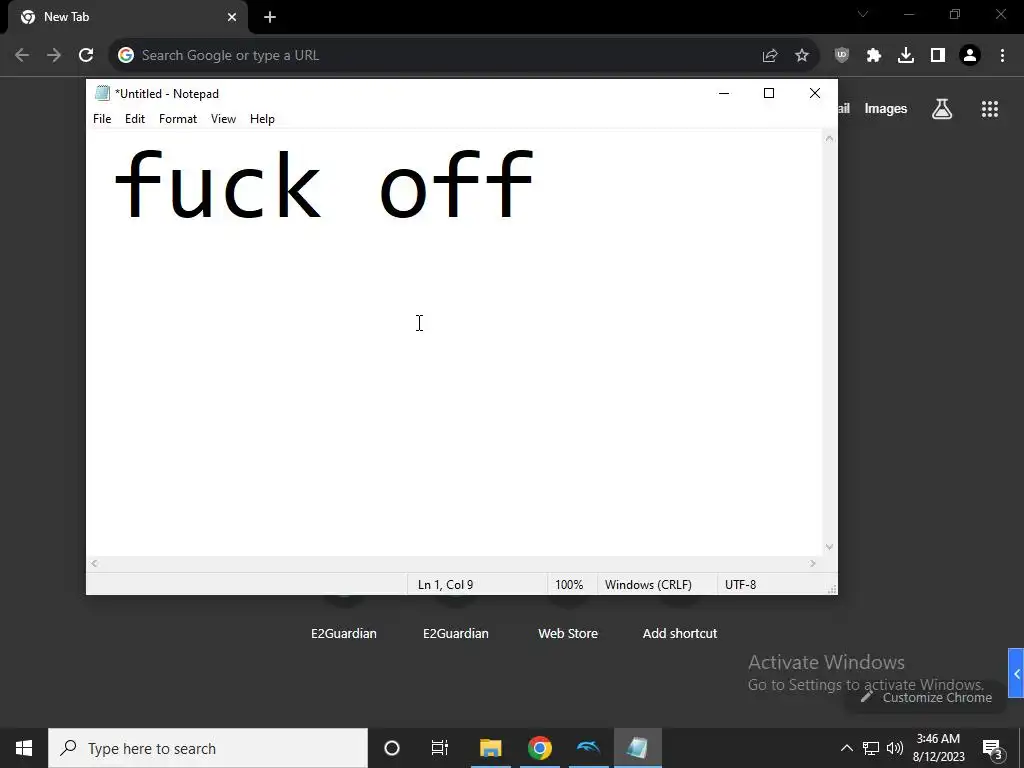Click the 100% zoom status entry
Screen dimensions: 1024x768
pos(569,584)
